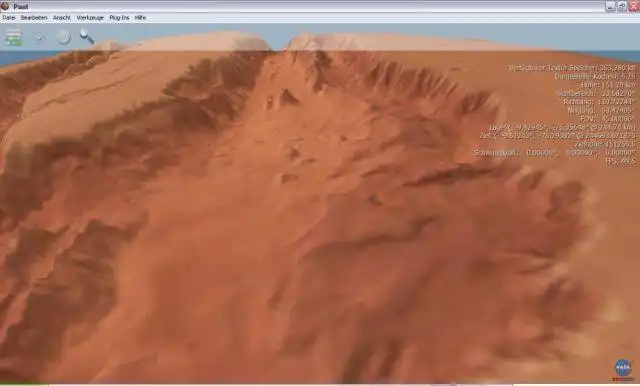The image size is (640, 386).
Task: Click the small satellite icon in toolbar
Action: [38, 38]
